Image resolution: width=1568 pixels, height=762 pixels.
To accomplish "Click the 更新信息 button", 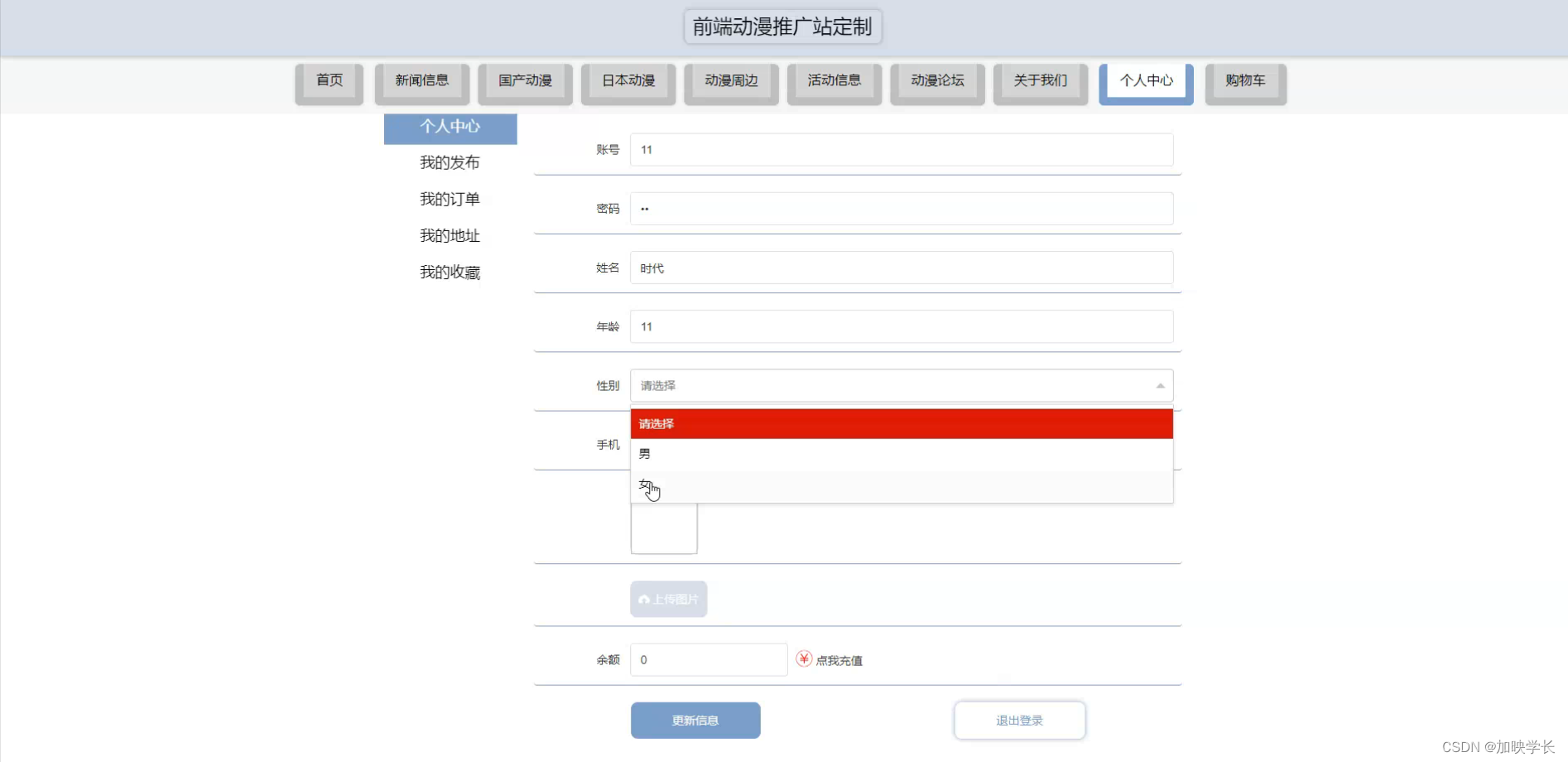I will pyautogui.click(x=695, y=720).
